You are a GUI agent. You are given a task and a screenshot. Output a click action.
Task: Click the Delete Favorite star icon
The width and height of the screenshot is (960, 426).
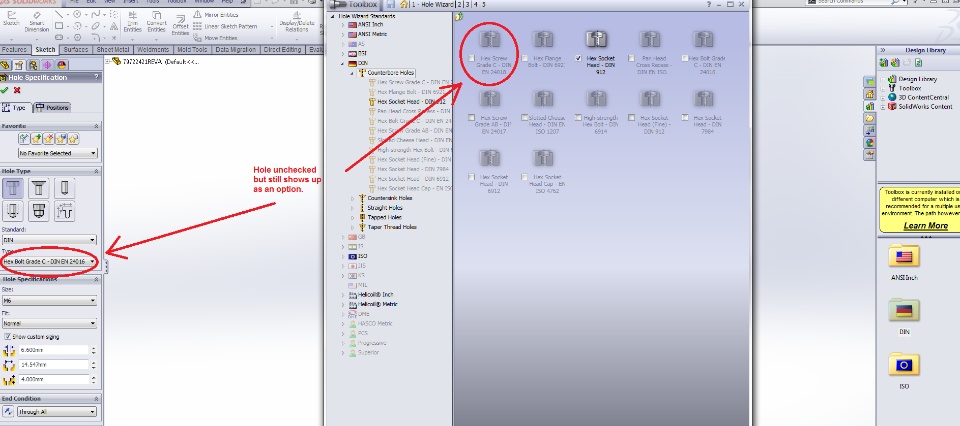pos(48,139)
